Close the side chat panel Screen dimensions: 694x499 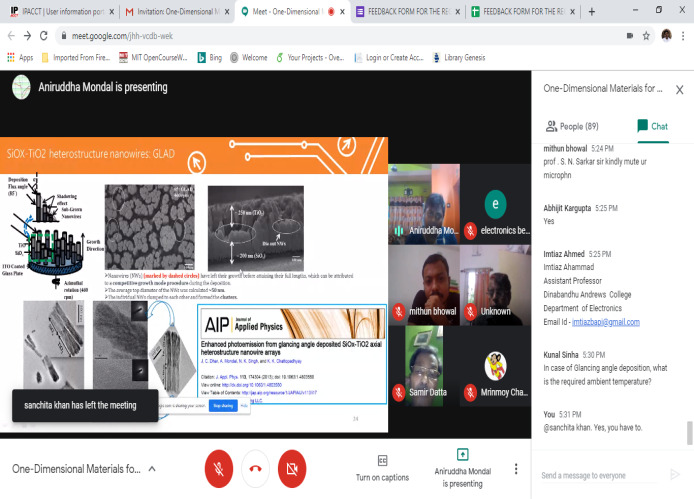tap(678, 88)
